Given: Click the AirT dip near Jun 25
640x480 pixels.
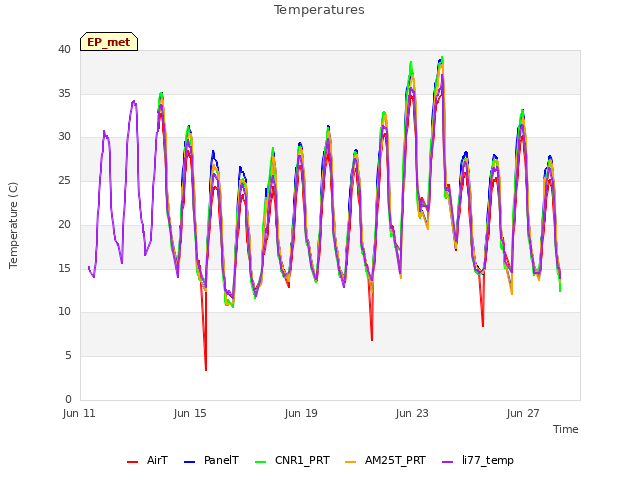Looking at the screenshot, I should click(483, 325).
